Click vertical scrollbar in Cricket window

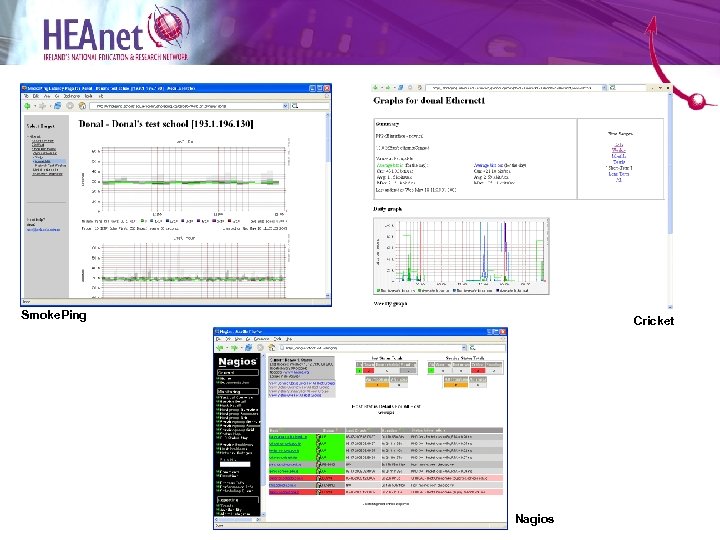[x=670, y=200]
